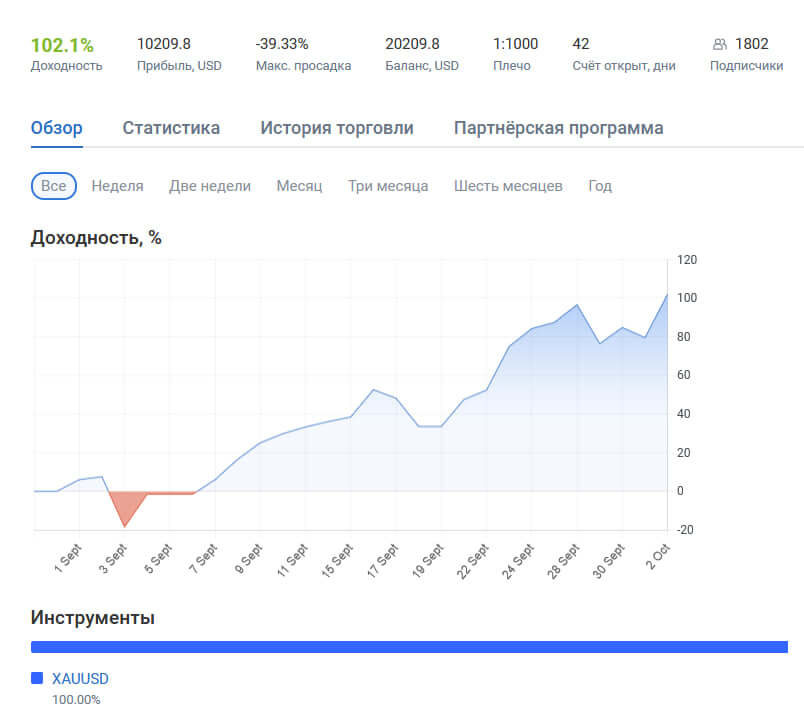The width and height of the screenshot is (804, 714).
Task: Open the Обзор tab
Action: pyautogui.click(x=56, y=128)
